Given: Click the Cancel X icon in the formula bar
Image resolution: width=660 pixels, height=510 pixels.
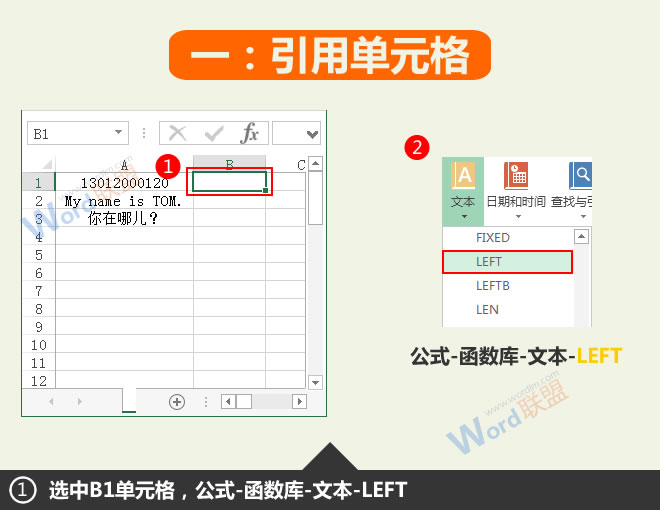Looking at the screenshot, I should point(177,133).
